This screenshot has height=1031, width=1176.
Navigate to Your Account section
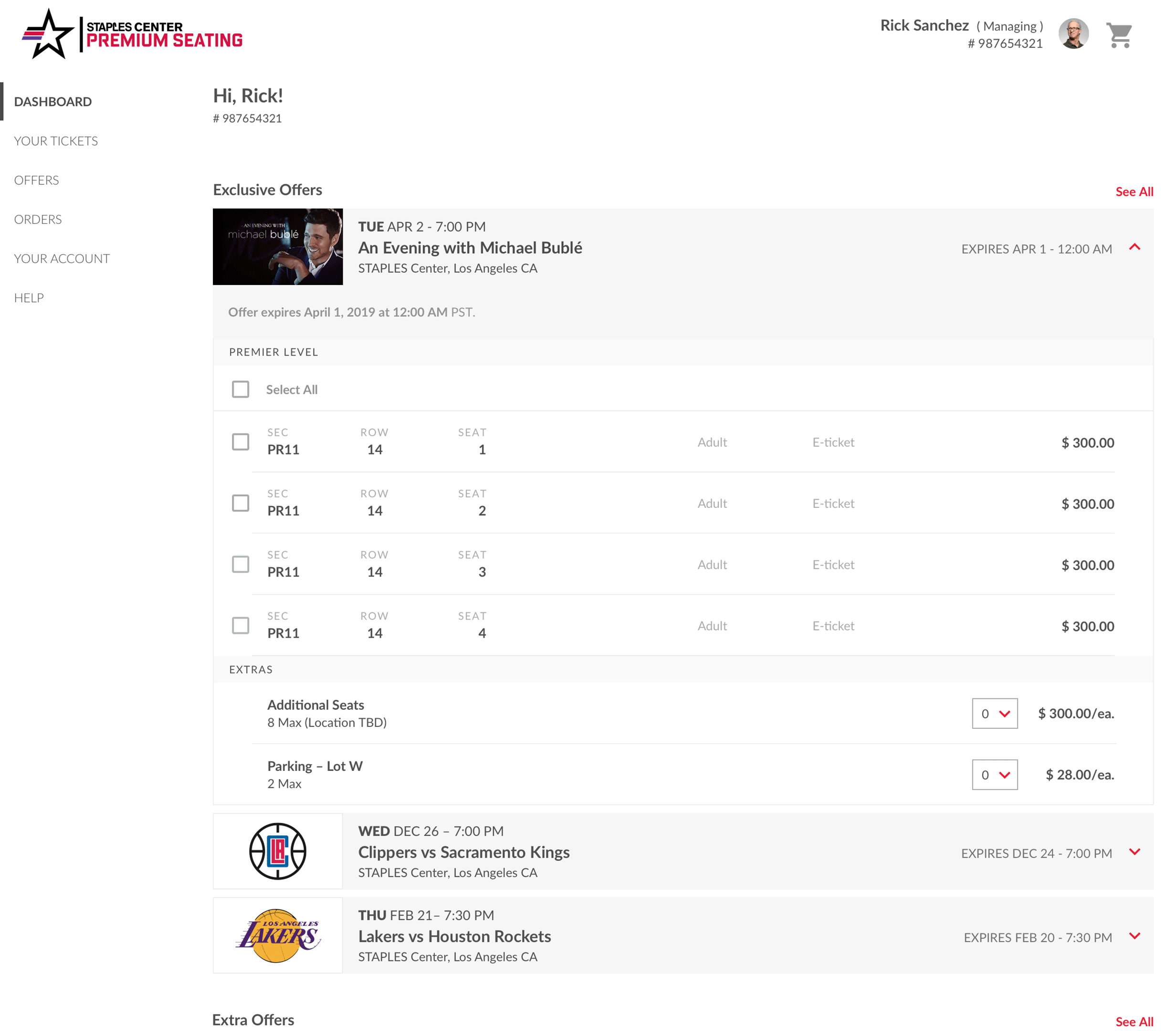pyautogui.click(x=62, y=258)
